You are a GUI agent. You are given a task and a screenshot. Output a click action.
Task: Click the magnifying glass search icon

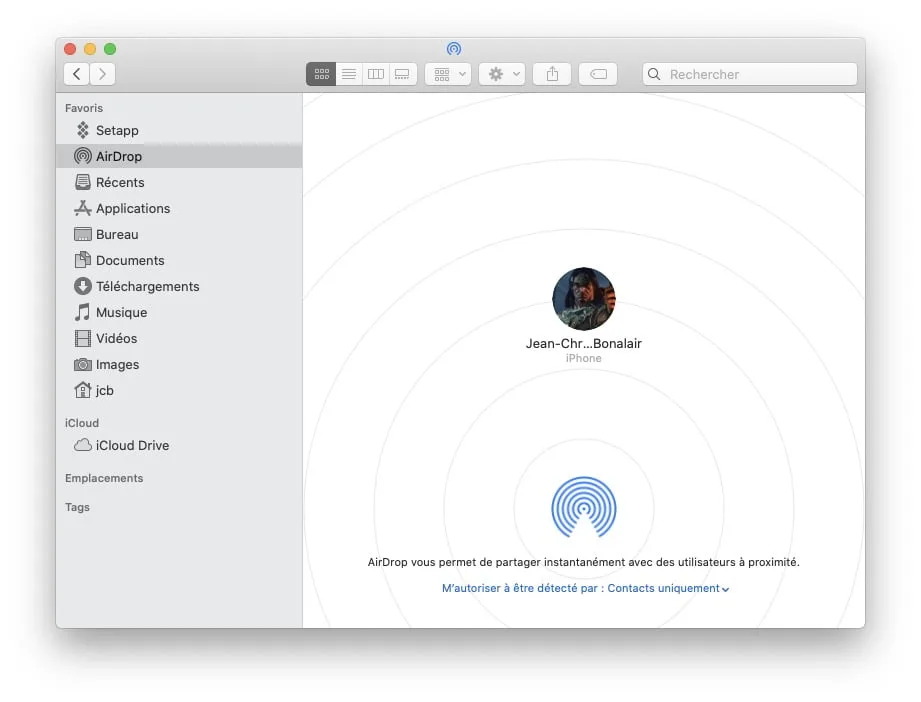point(654,74)
